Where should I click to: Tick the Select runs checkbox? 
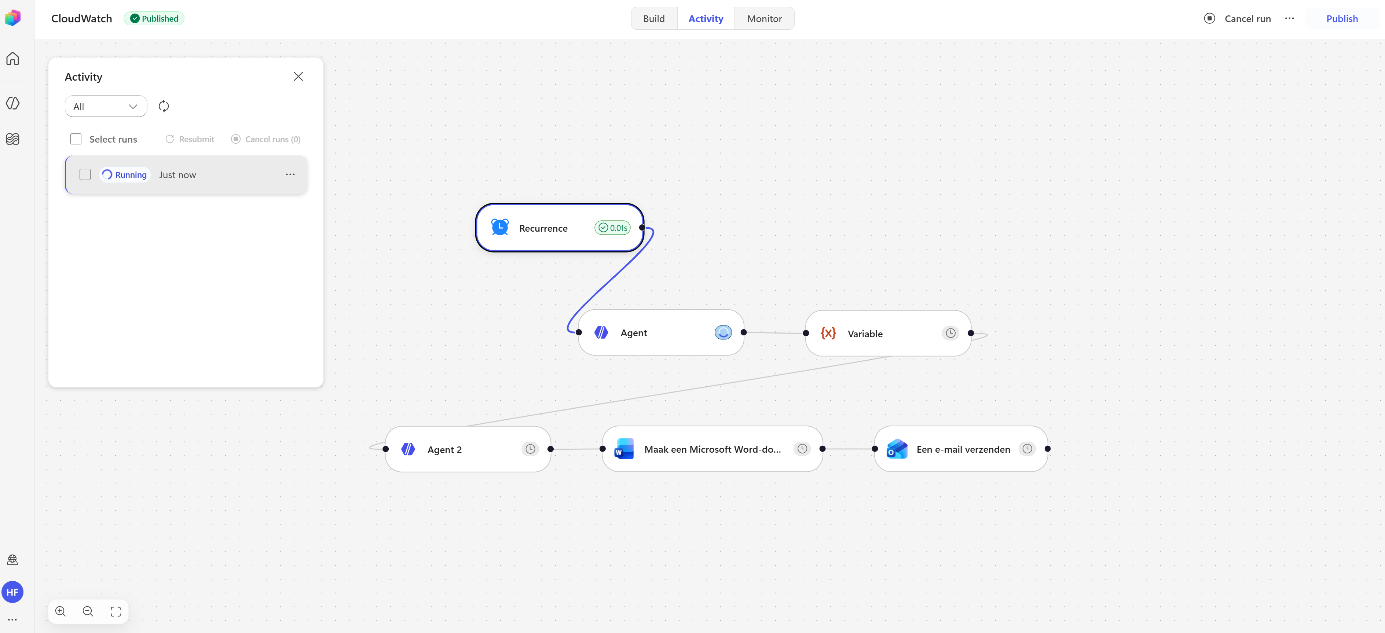76,139
